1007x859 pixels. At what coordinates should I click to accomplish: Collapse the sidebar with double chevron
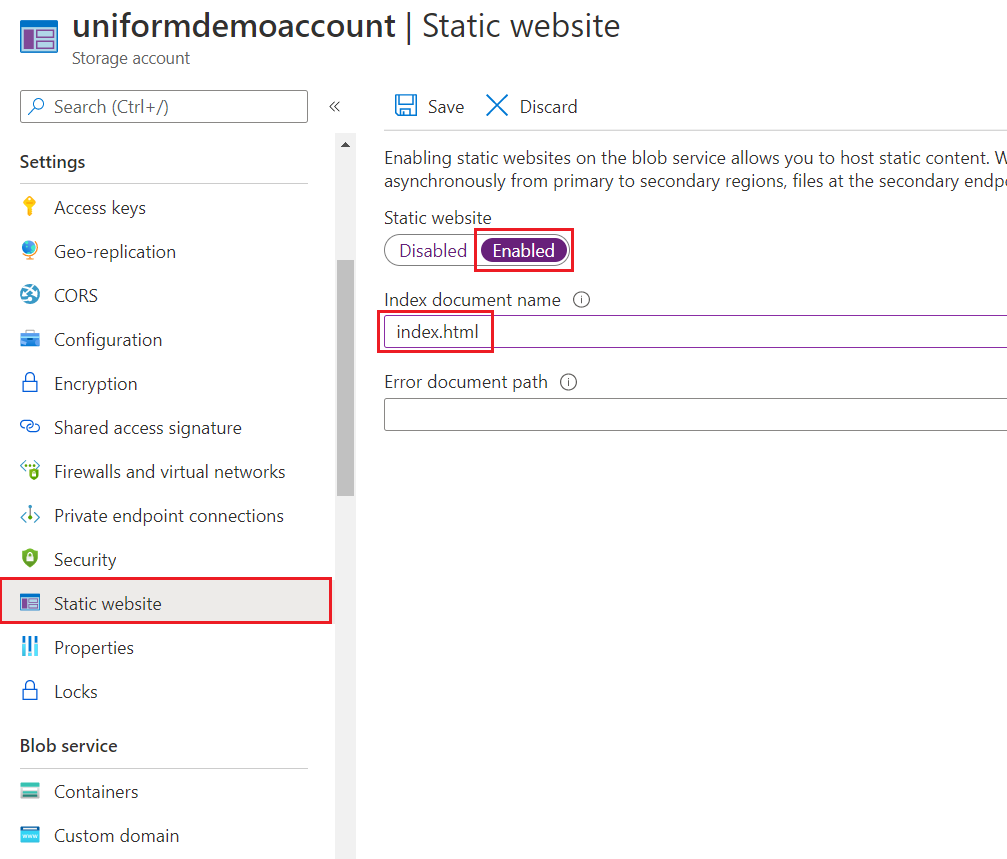click(x=335, y=107)
